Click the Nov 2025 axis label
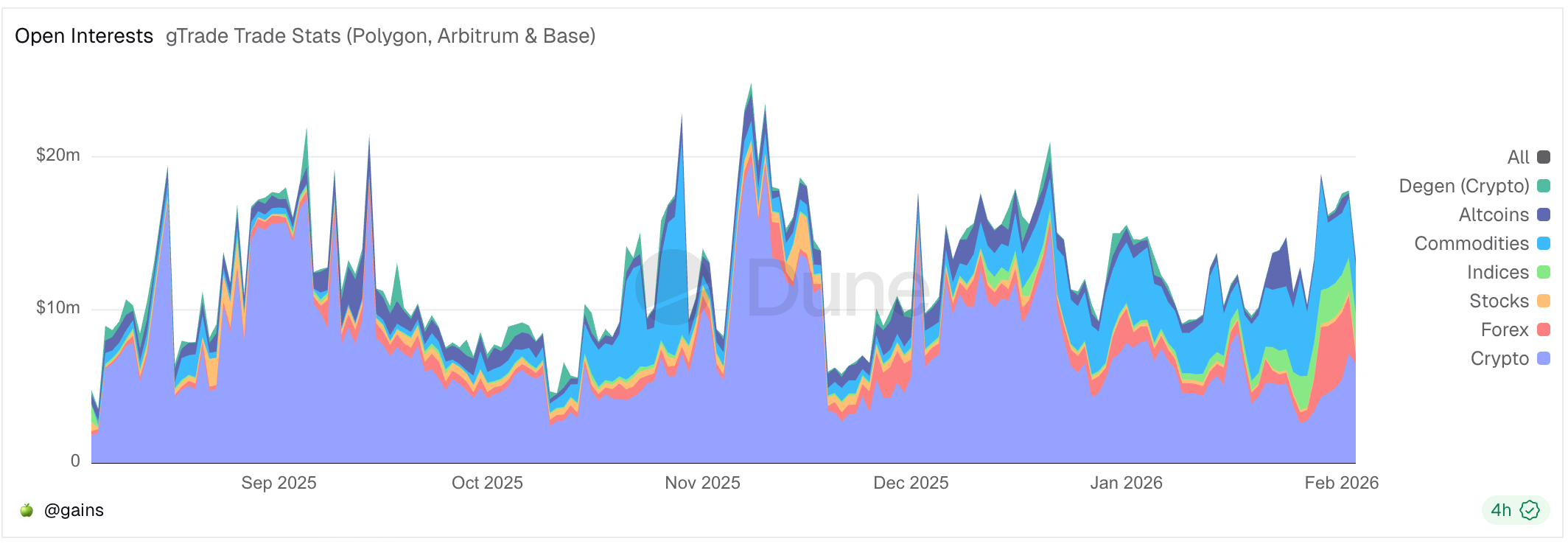The image size is (1568, 544). (702, 483)
